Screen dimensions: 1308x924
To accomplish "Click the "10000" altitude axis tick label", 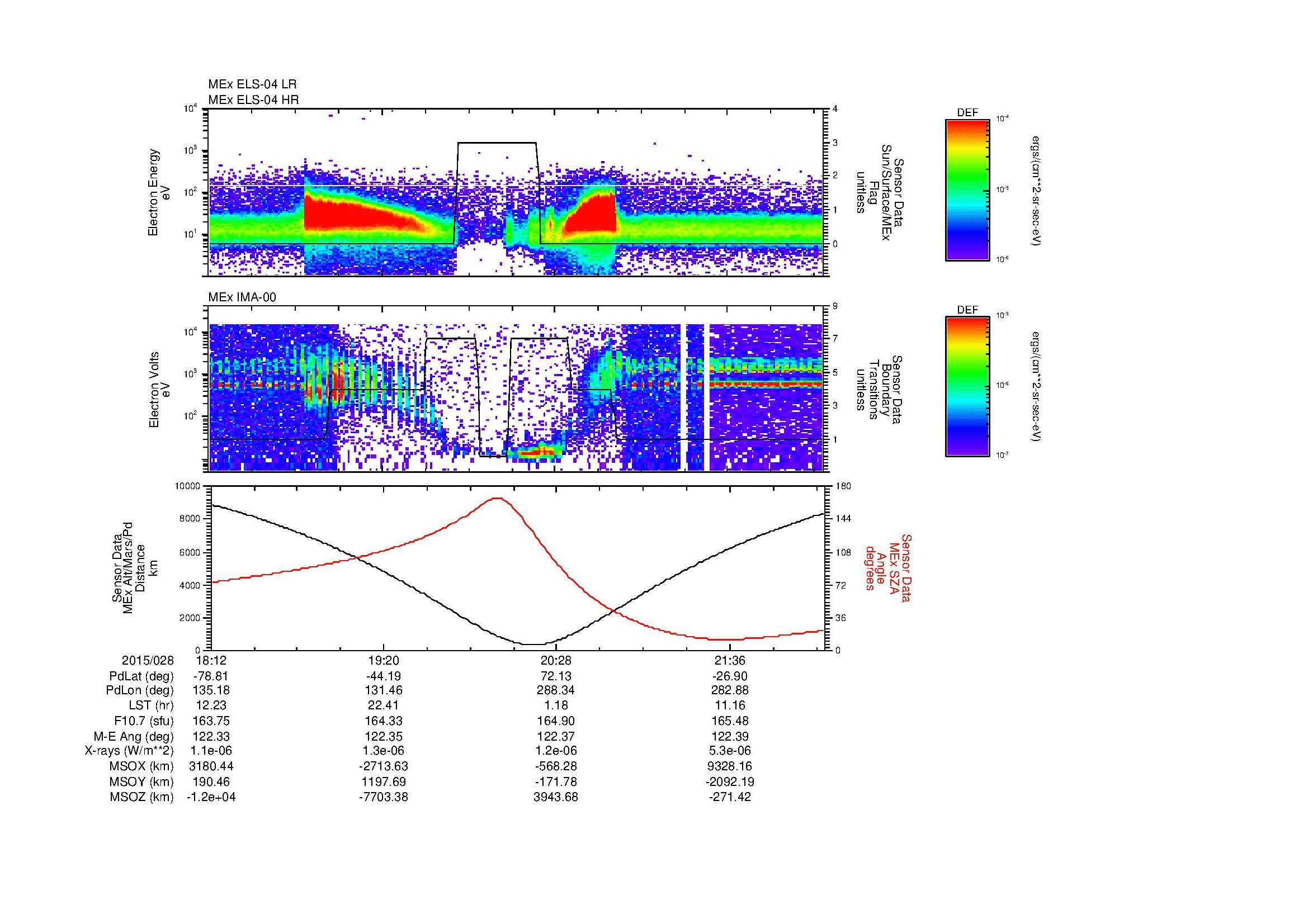I will click(188, 486).
